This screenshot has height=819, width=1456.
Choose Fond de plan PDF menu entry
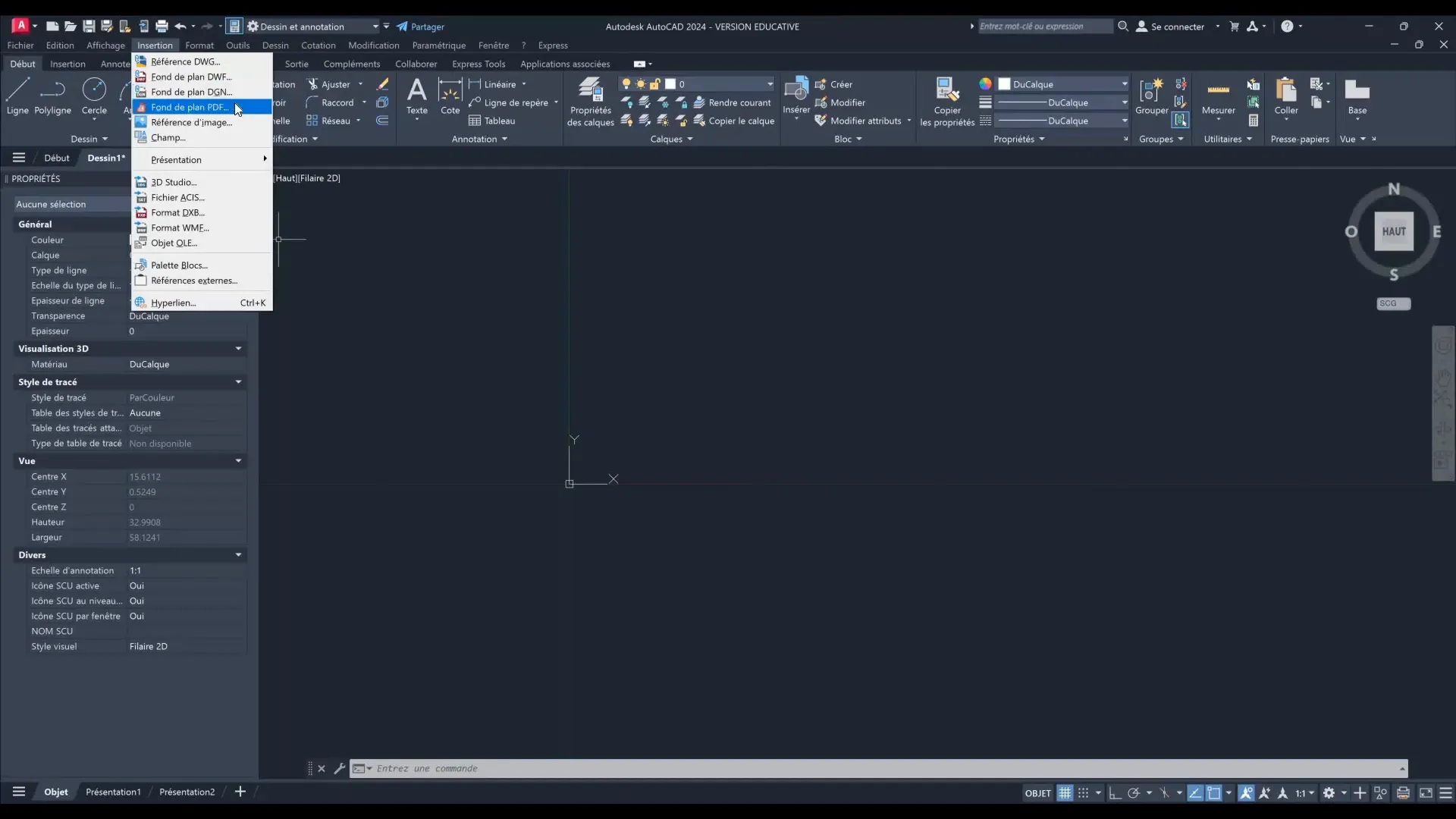pyautogui.click(x=202, y=107)
